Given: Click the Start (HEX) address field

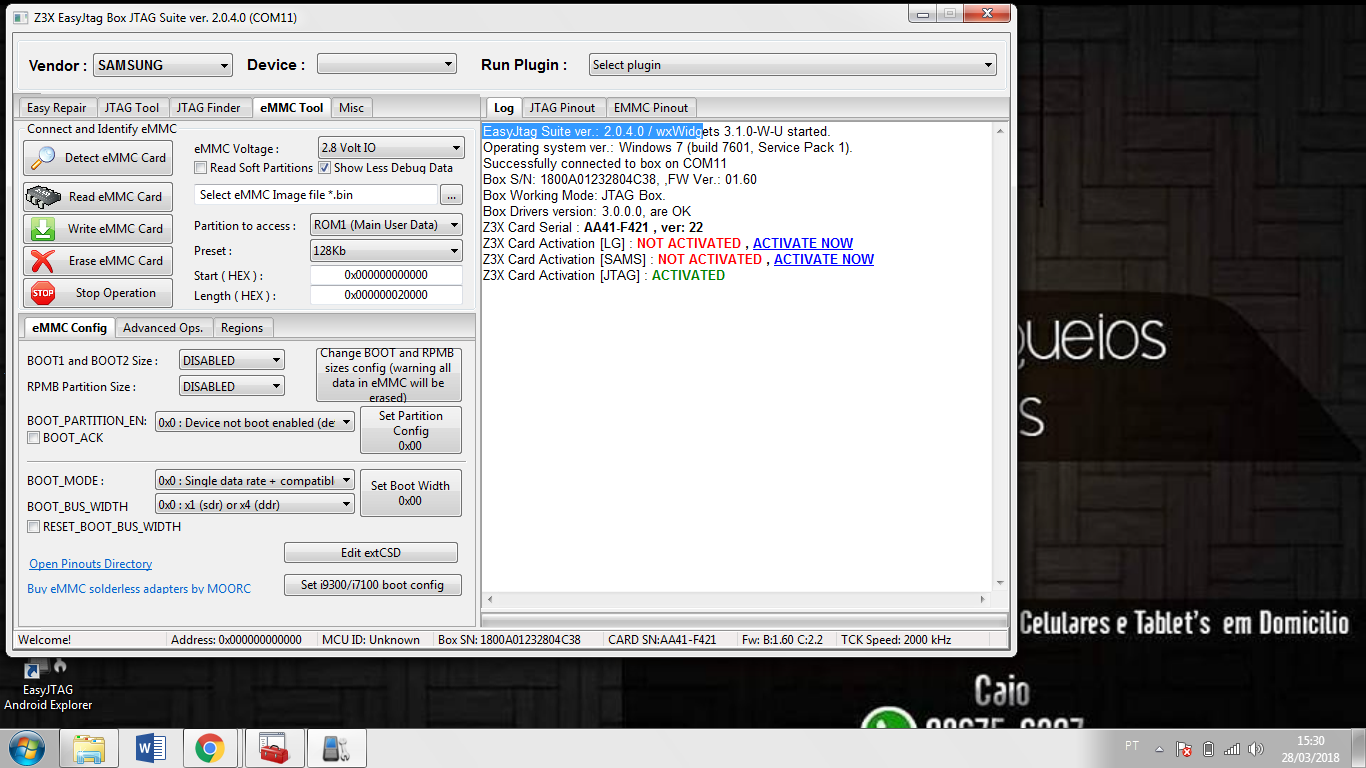Looking at the screenshot, I should pyautogui.click(x=386, y=275).
